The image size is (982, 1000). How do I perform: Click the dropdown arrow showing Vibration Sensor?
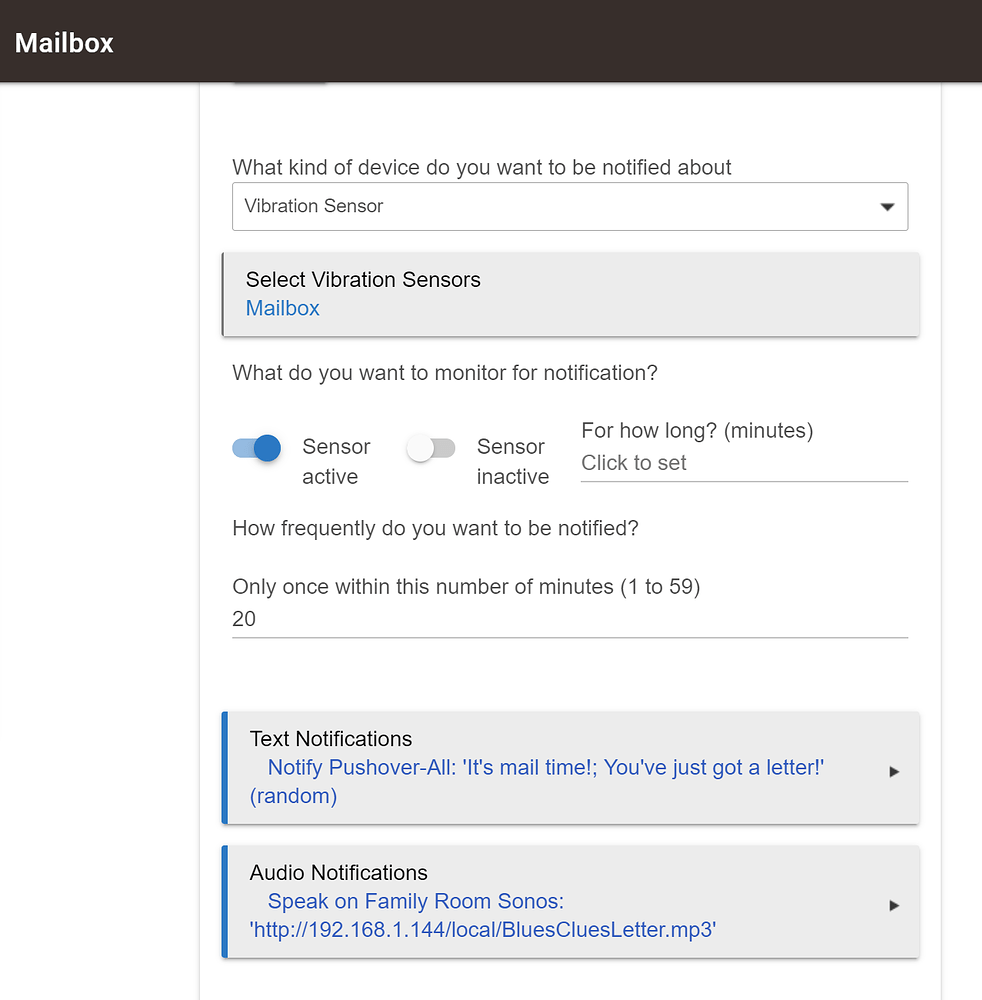pyautogui.click(x=886, y=206)
